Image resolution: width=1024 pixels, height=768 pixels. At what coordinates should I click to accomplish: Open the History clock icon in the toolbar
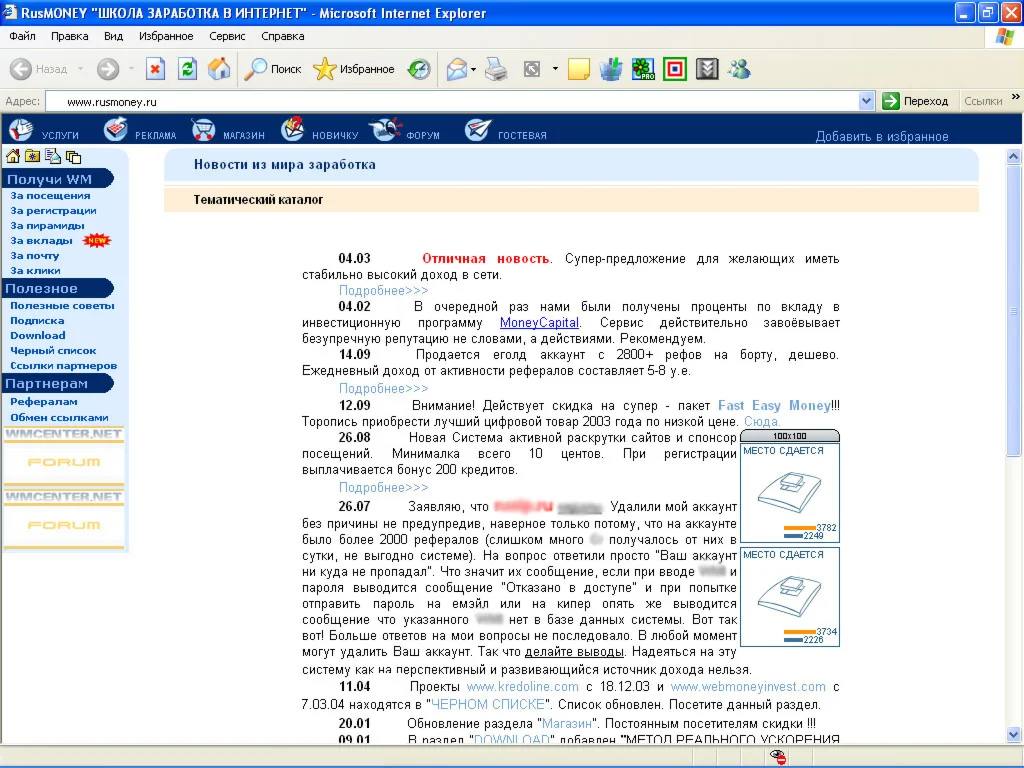[x=419, y=69]
